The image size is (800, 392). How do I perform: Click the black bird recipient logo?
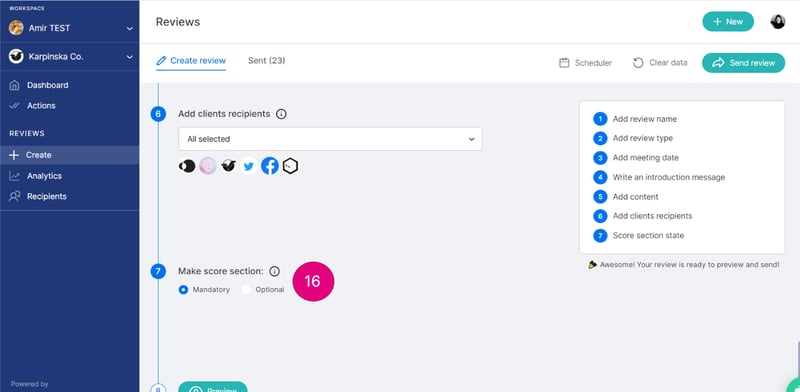(228, 166)
